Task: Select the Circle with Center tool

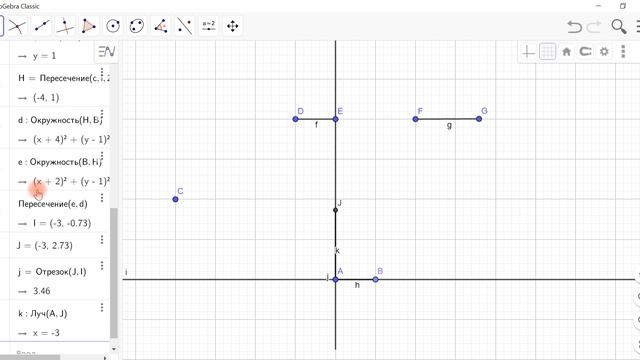Action: pyautogui.click(x=113, y=27)
